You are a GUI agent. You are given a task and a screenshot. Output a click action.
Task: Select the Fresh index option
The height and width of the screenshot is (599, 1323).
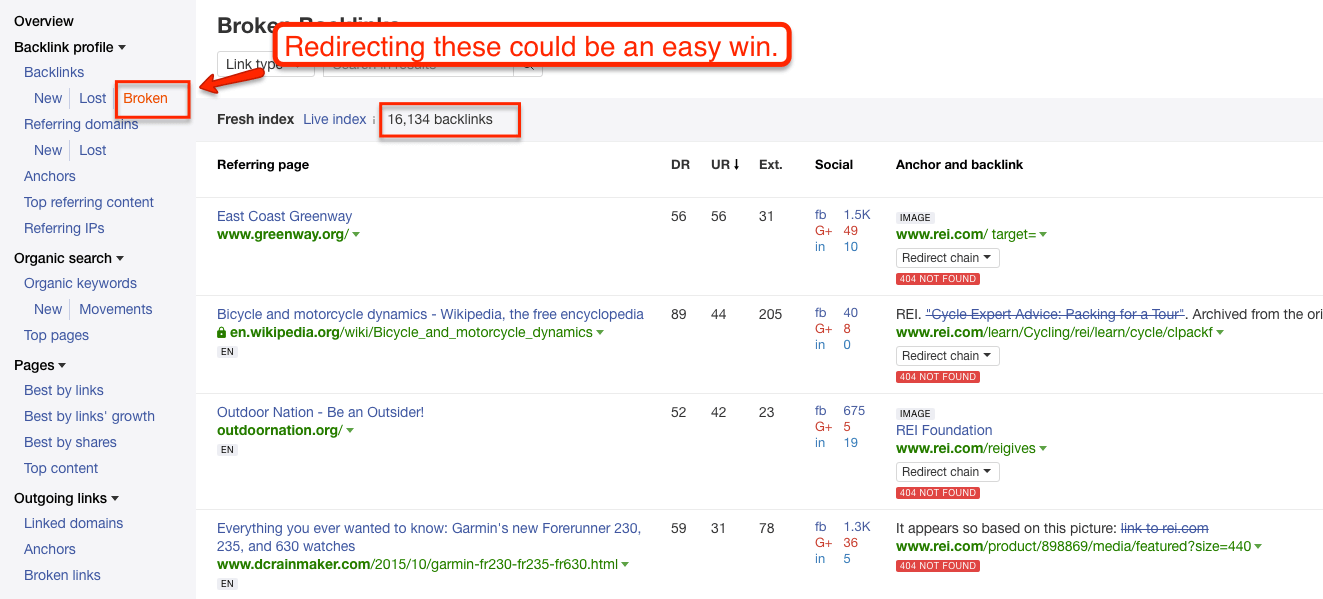(x=255, y=119)
